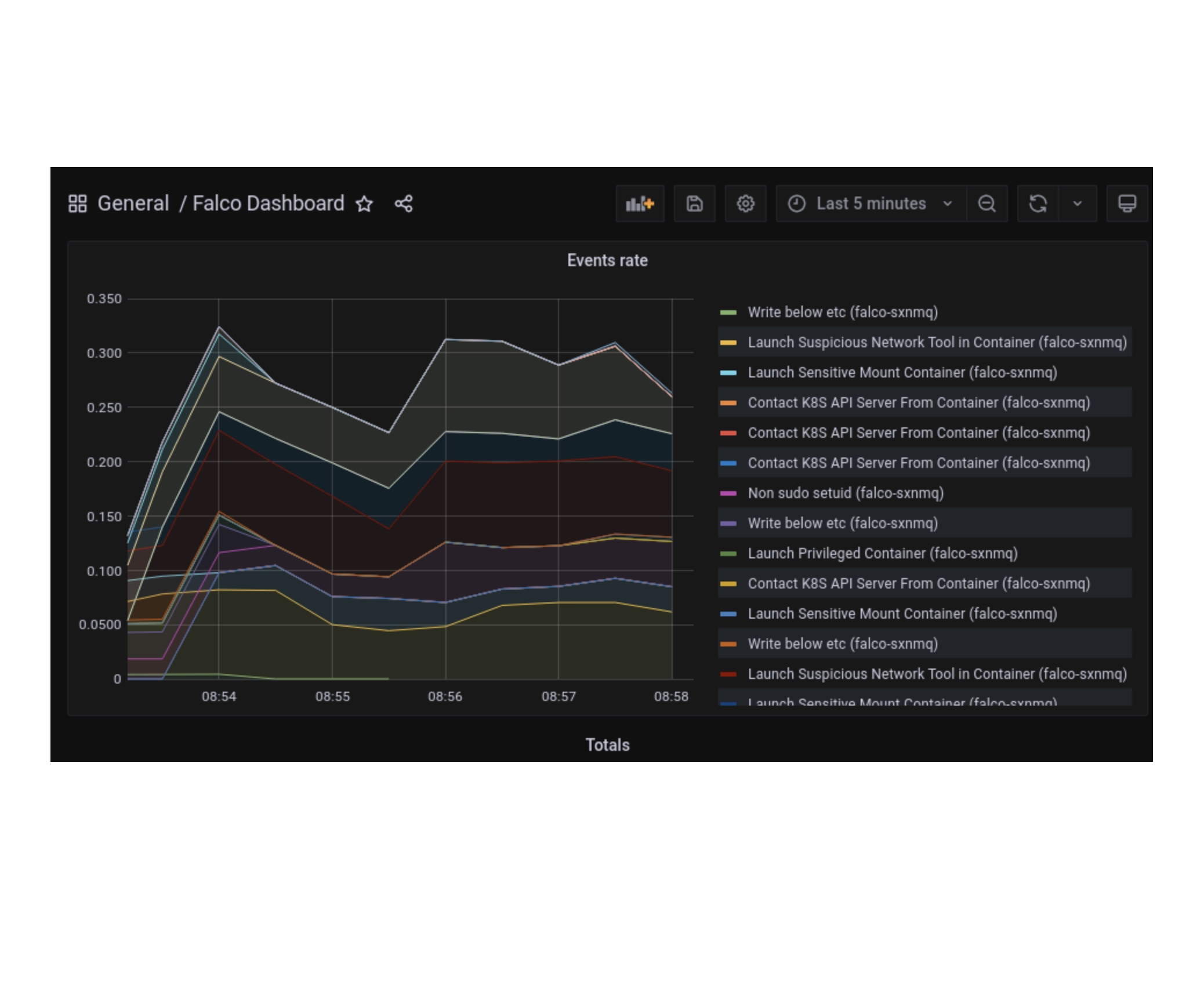Save the dashboard
Viewport: 1204px width, 988px height.
[x=694, y=204]
